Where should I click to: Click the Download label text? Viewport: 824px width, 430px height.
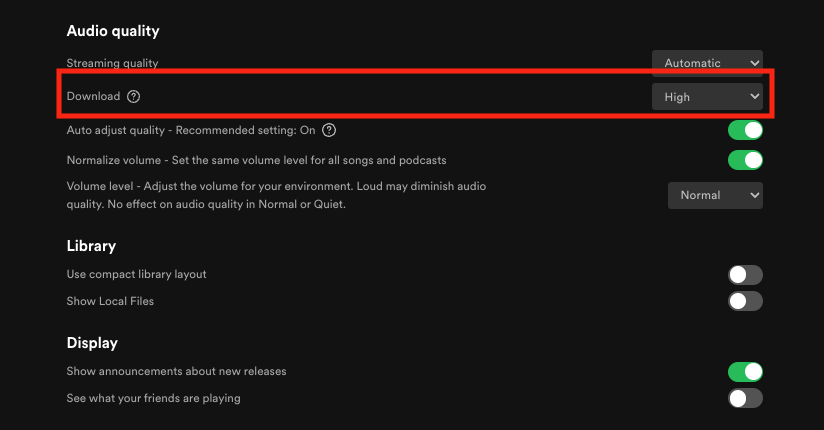coord(94,96)
